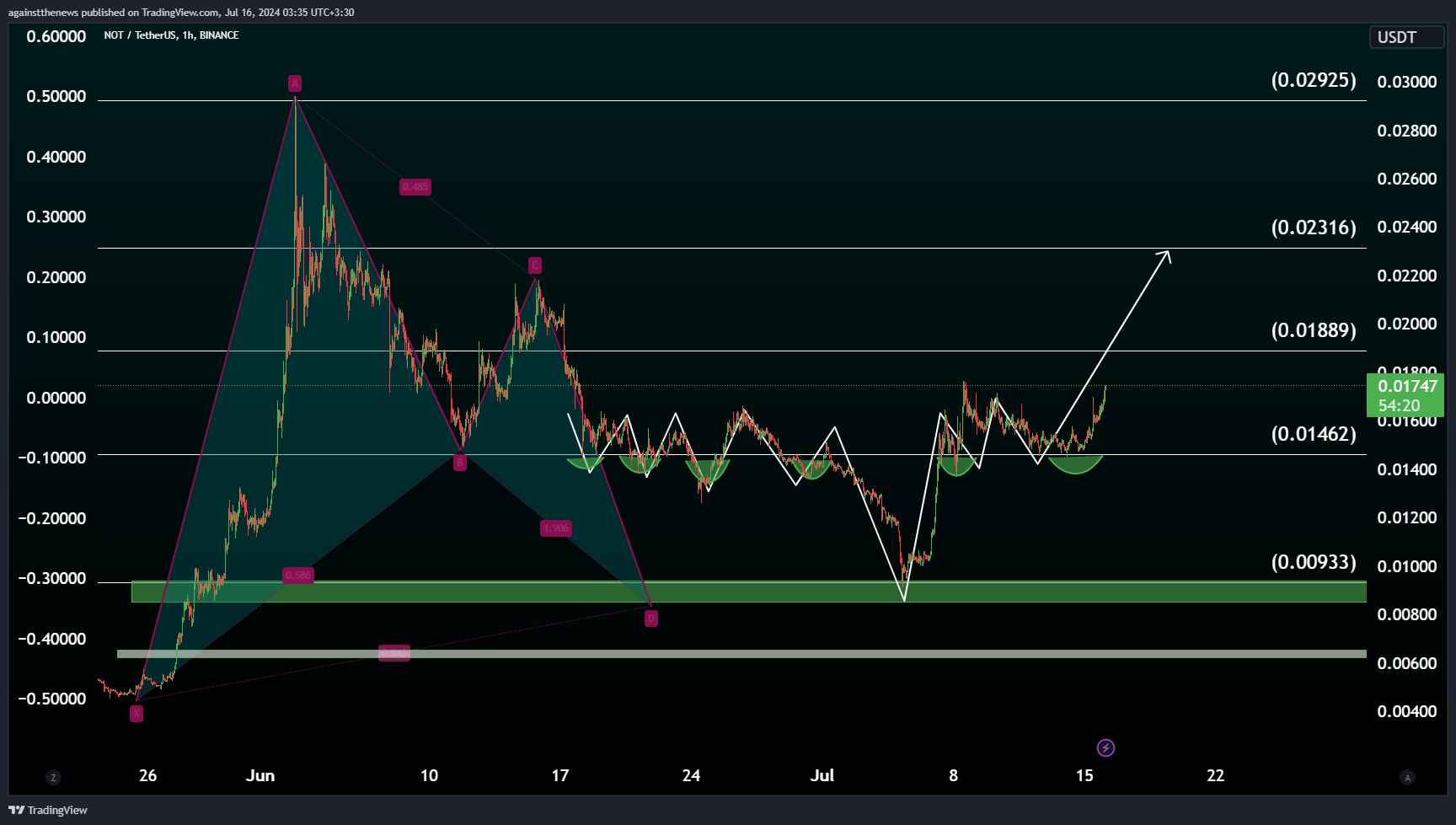The width and height of the screenshot is (1456, 825).
Task: Click the 22 date label on time axis
Action: click(x=1216, y=775)
